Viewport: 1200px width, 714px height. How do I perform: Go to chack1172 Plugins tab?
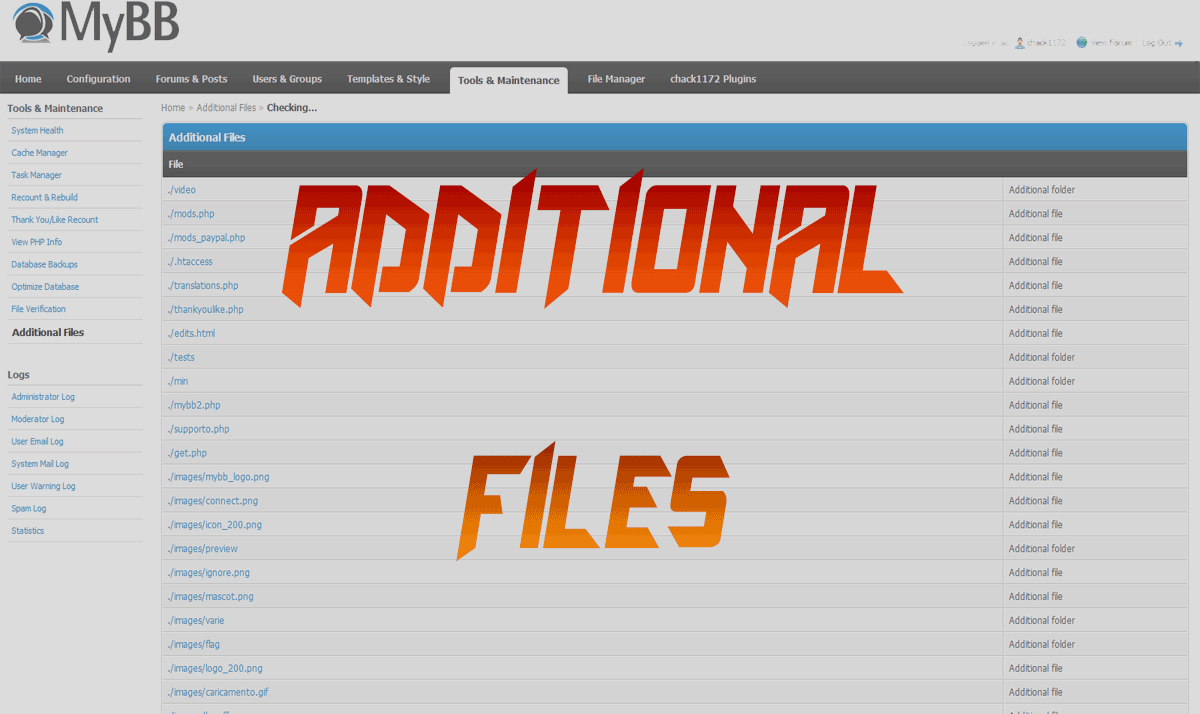(713, 79)
